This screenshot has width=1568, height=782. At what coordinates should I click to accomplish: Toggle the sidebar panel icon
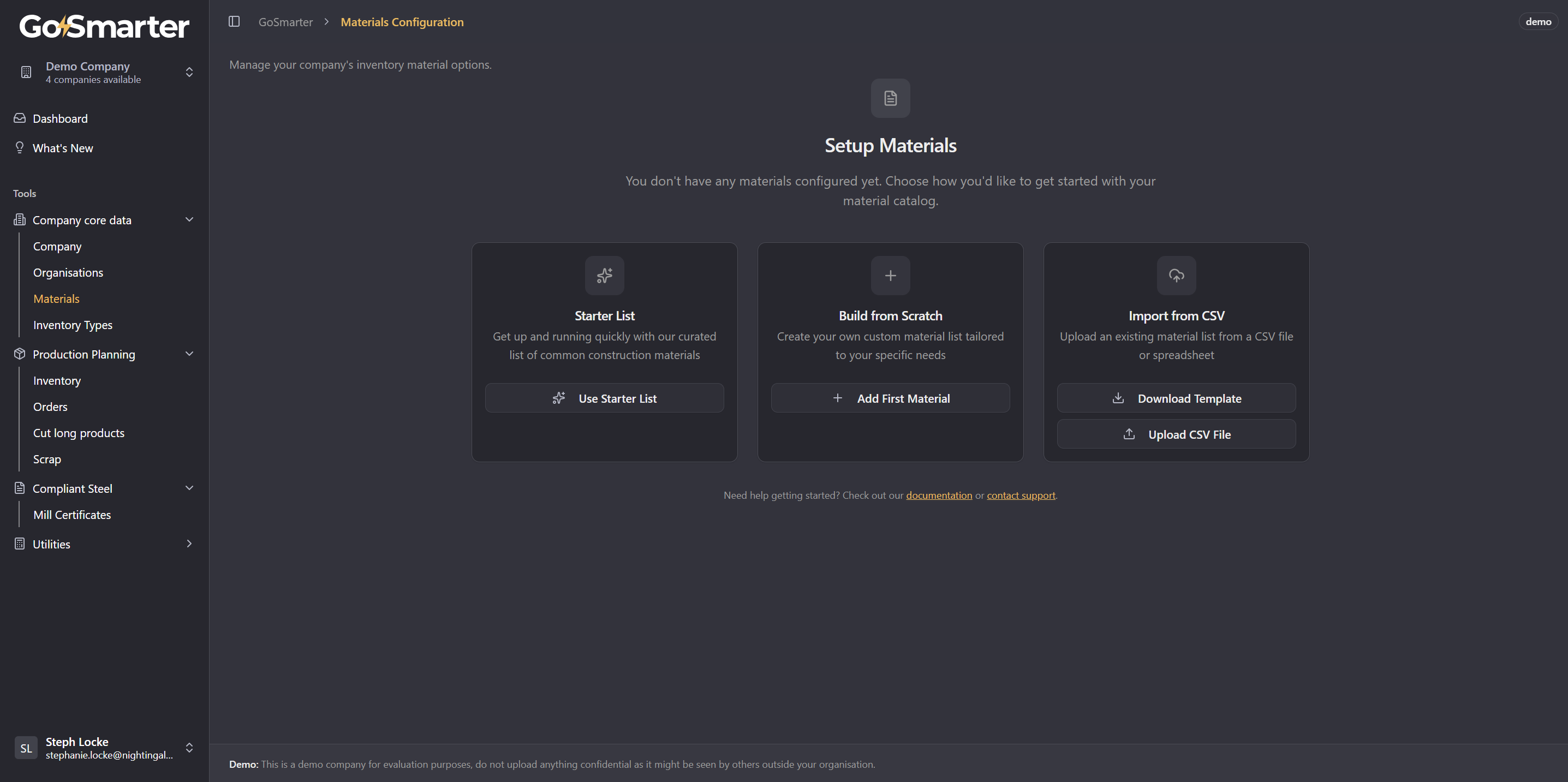point(234,22)
